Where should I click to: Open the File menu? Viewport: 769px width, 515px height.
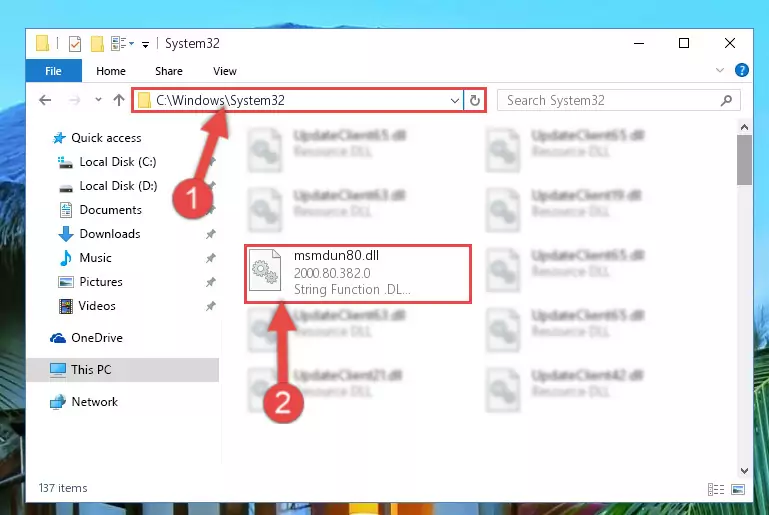tap(53, 71)
